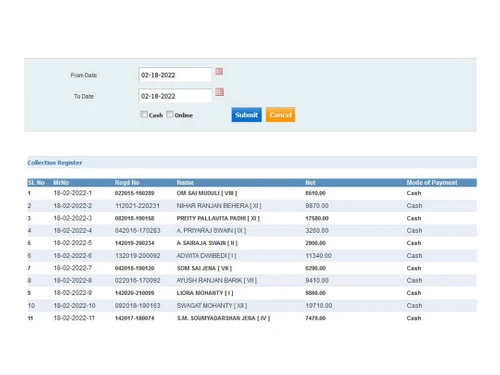The height and width of the screenshot is (375, 500).
Task: Click the orange Cancel button
Action: pyautogui.click(x=280, y=115)
